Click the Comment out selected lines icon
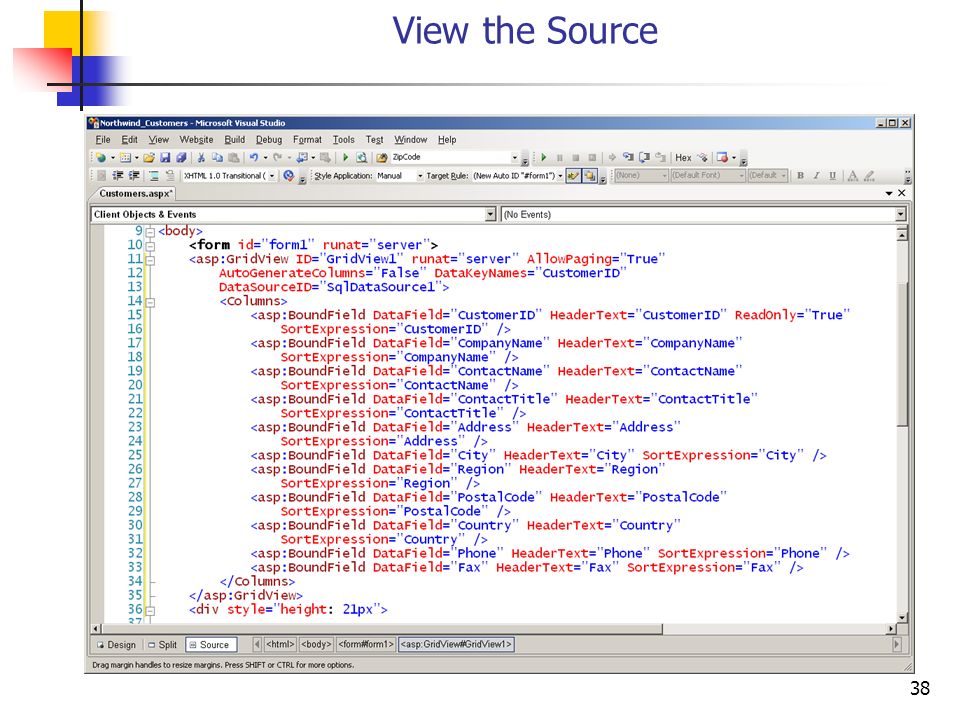960x720 pixels. coord(153,176)
